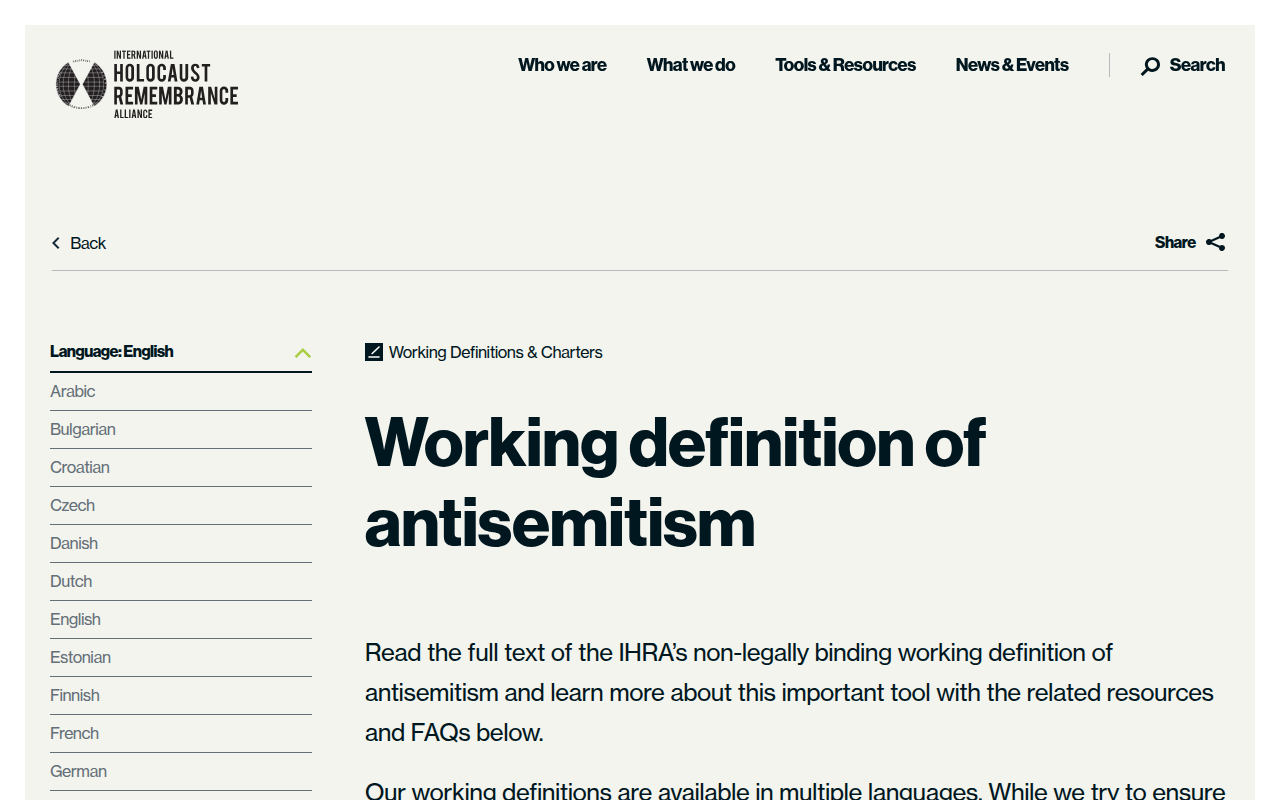This screenshot has height=800, width=1280.
Task: Select Dutch language
Action: click(x=181, y=582)
